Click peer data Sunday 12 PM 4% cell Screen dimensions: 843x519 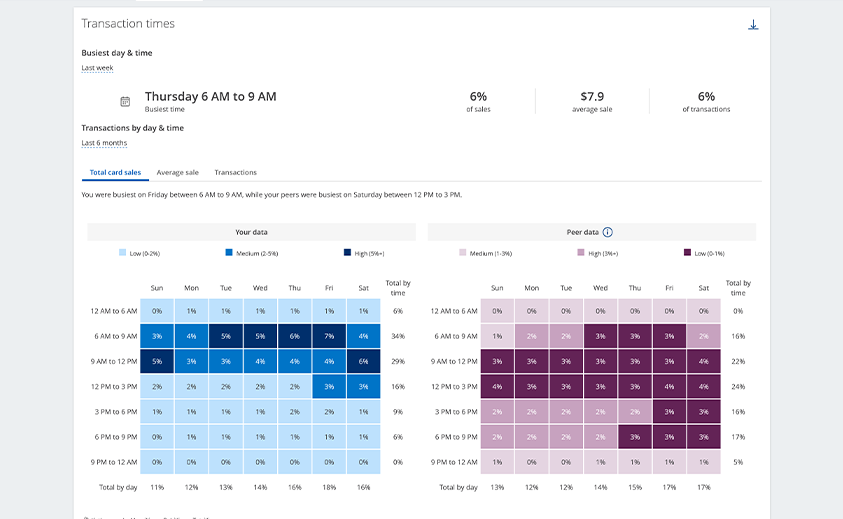497,386
